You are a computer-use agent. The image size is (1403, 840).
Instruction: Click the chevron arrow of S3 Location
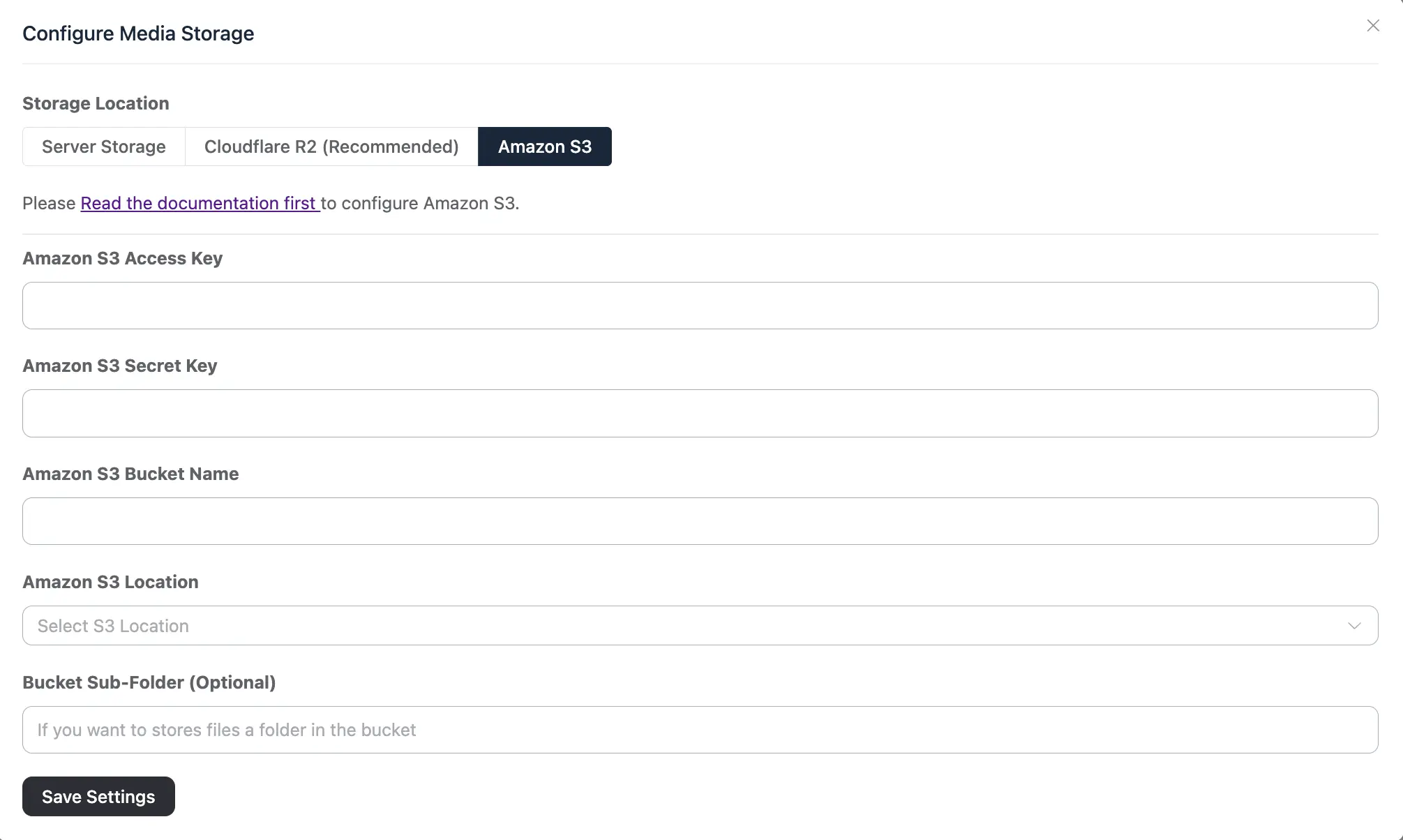point(1354,626)
